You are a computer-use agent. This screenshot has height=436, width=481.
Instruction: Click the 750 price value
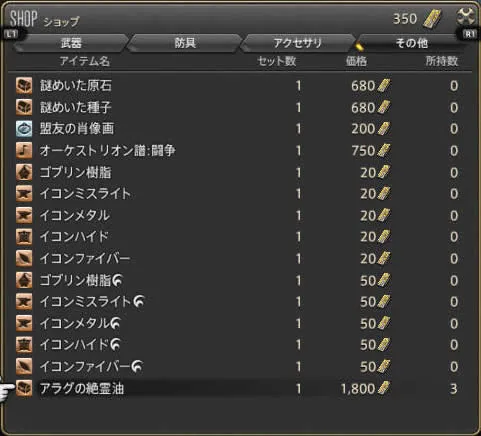(363, 151)
